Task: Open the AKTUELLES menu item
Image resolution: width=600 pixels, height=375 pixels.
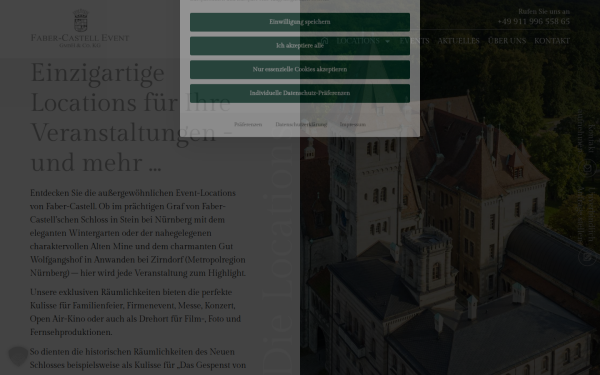Action: point(458,41)
